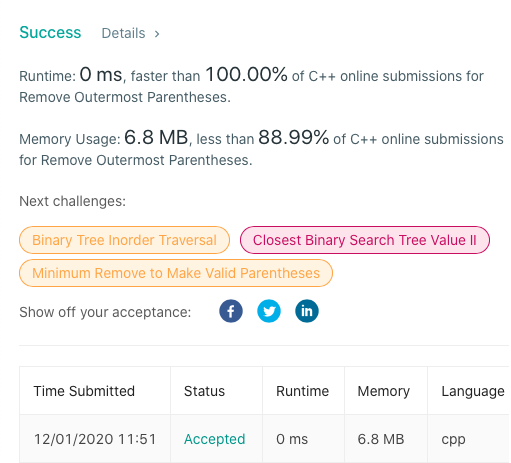
Task: Share acceptance via Twitter icon
Action: pos(269,311)
